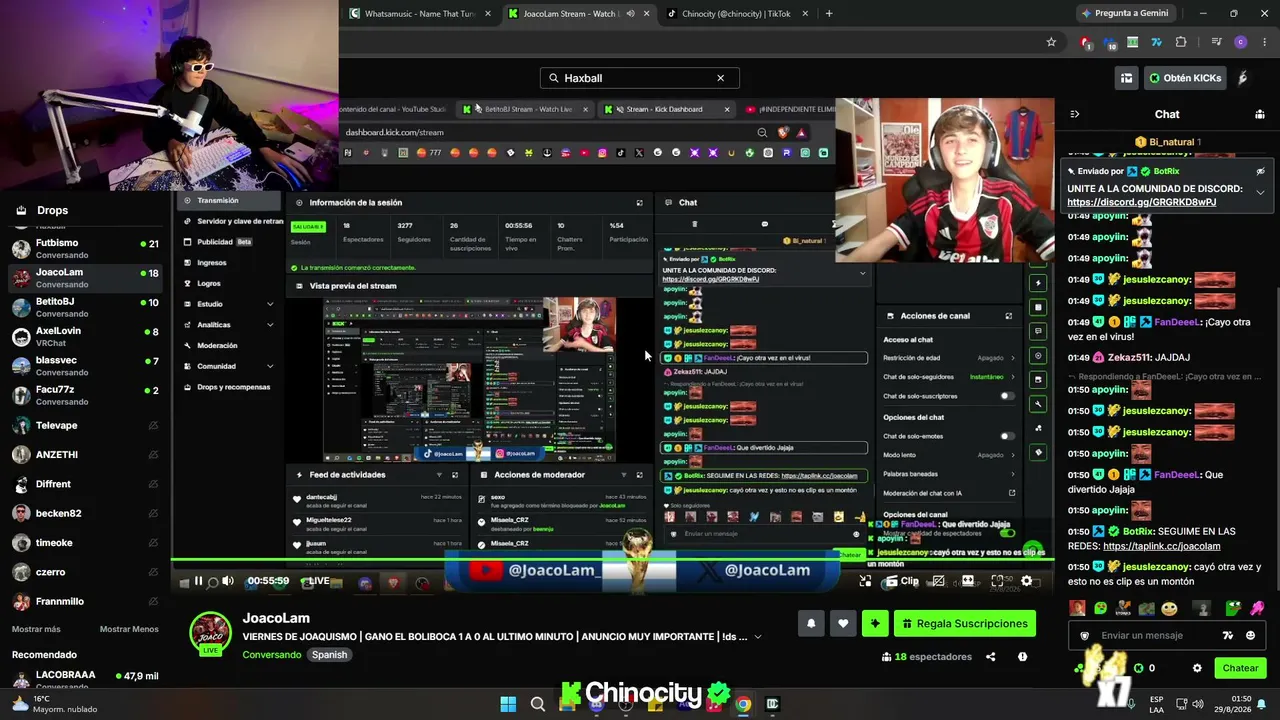The height and width of the screenshot is (720, 1280).
Task: Open the Drops section in sidebar
Action: 52,210
